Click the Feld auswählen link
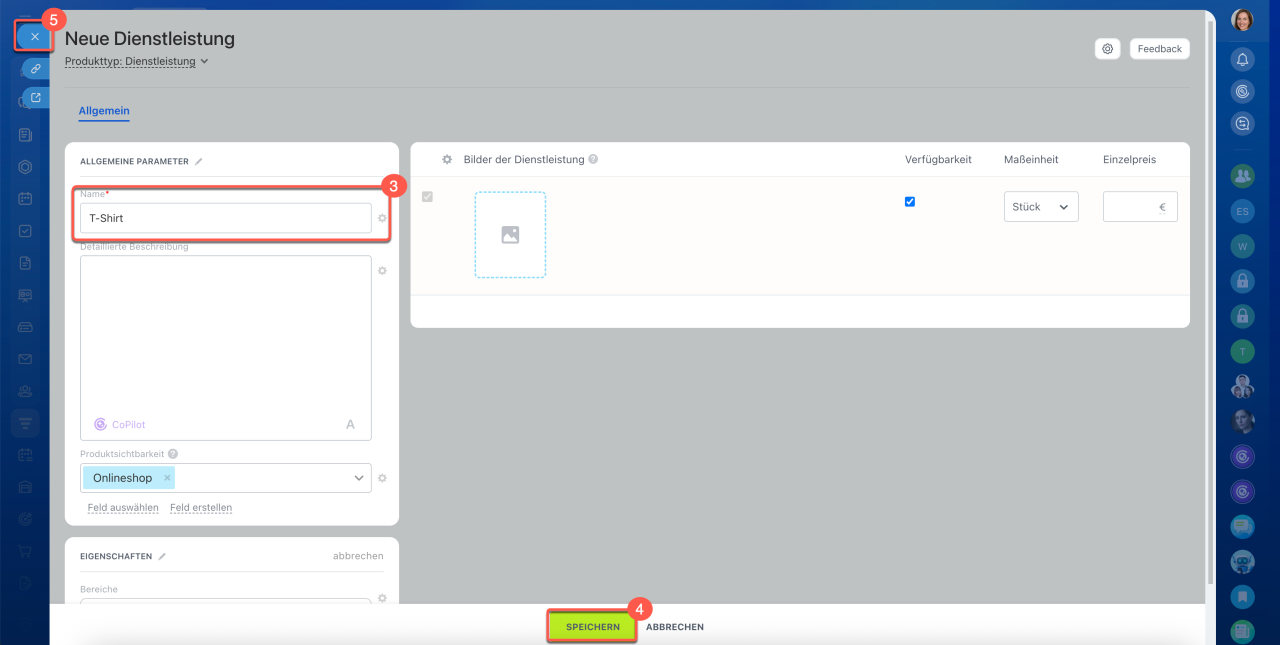The height and width of the screenshot is (645, 1280). [123, 508]
